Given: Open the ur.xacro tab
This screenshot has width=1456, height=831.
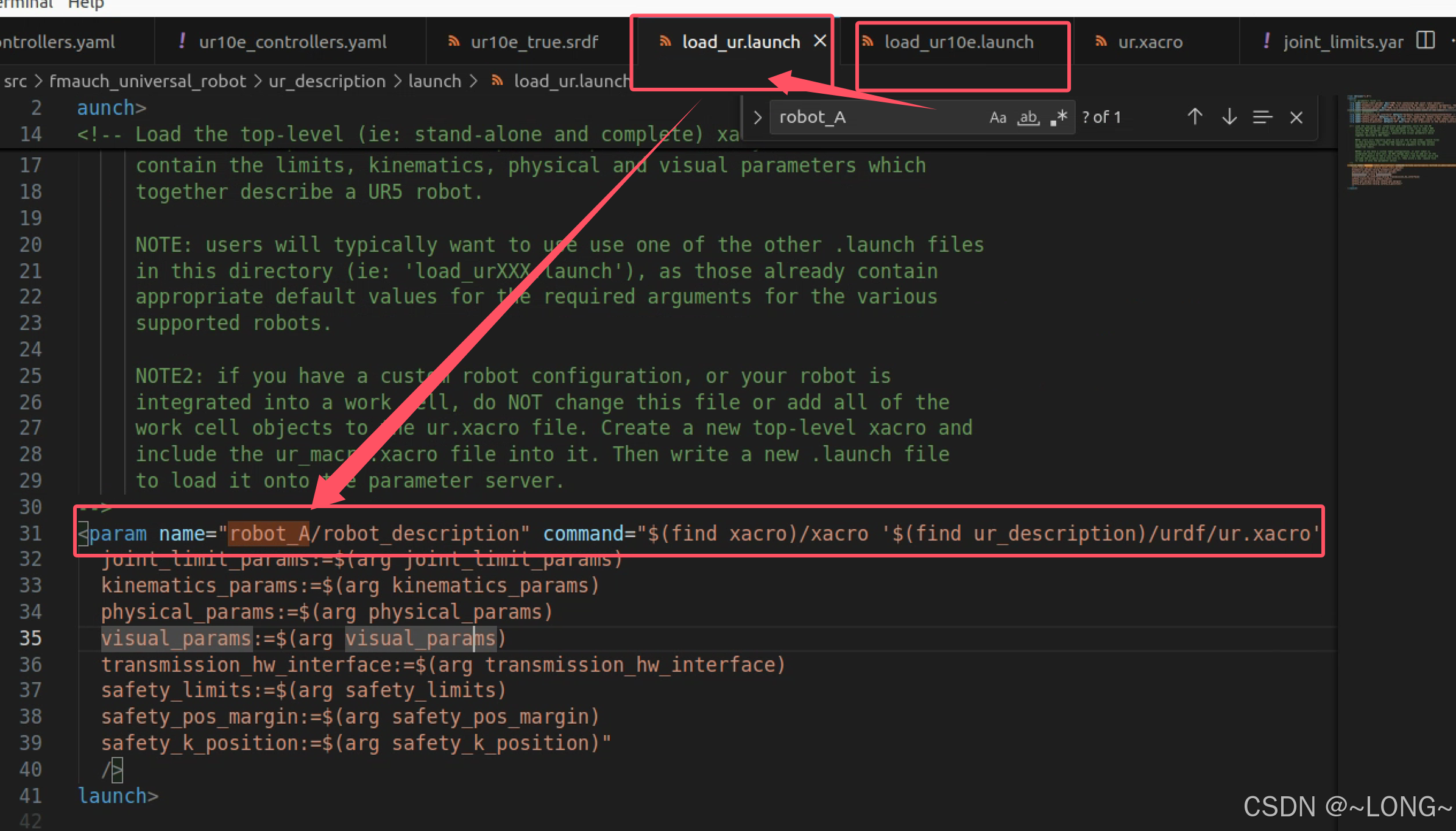Looking at the screenshot, I should (x=1150, y=42).
